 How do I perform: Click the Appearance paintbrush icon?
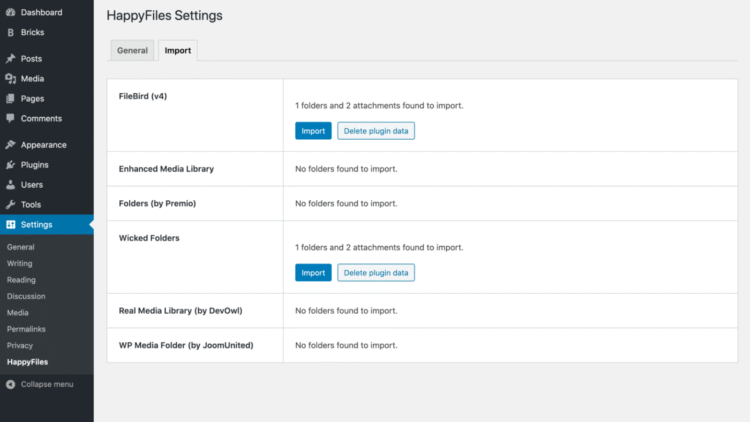11,144
